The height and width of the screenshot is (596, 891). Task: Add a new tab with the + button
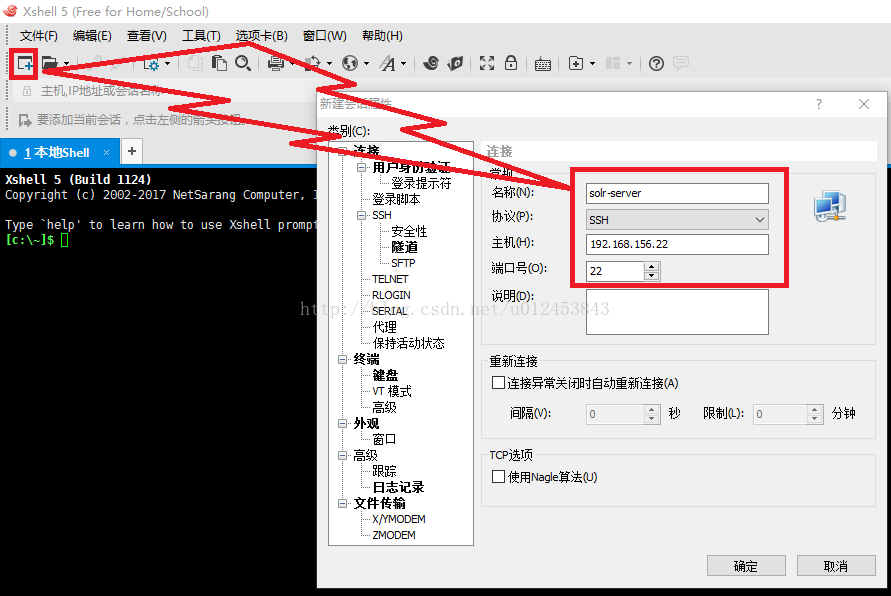[x=132, y=151]
